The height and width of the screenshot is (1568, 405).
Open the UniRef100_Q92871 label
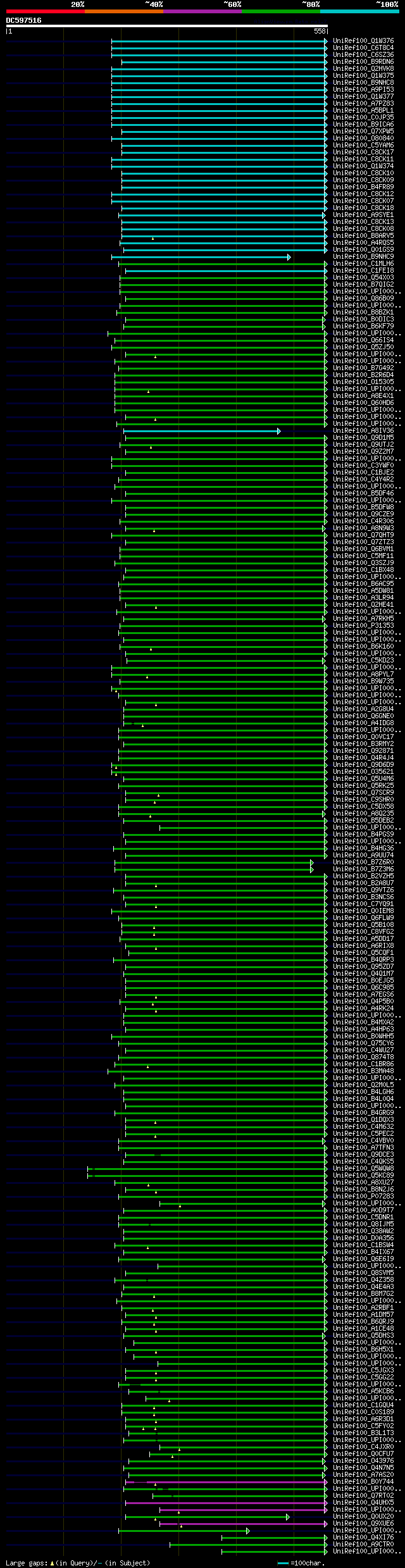pos(363,750)
